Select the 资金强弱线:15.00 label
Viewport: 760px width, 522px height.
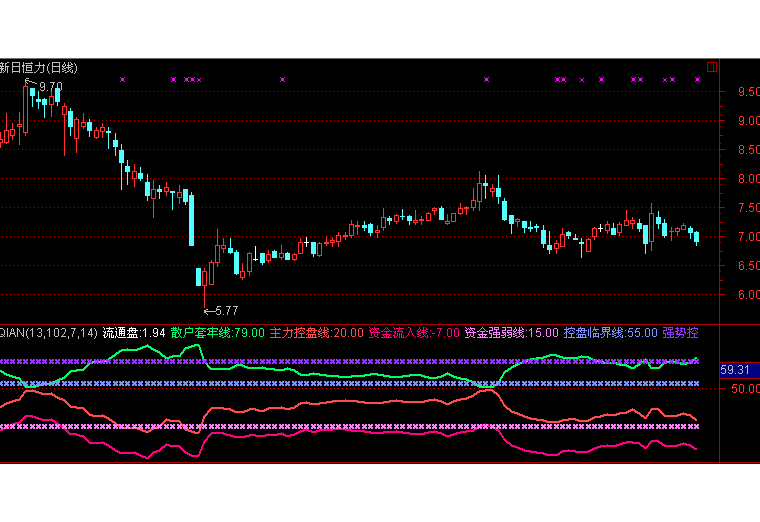click(511, 332)
